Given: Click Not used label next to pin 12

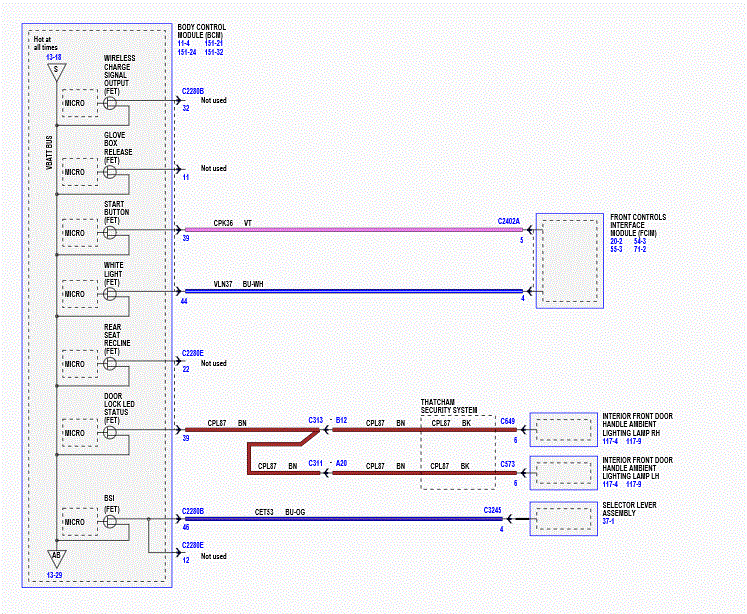Looking at the screenshot, I should tap(213, 556).
